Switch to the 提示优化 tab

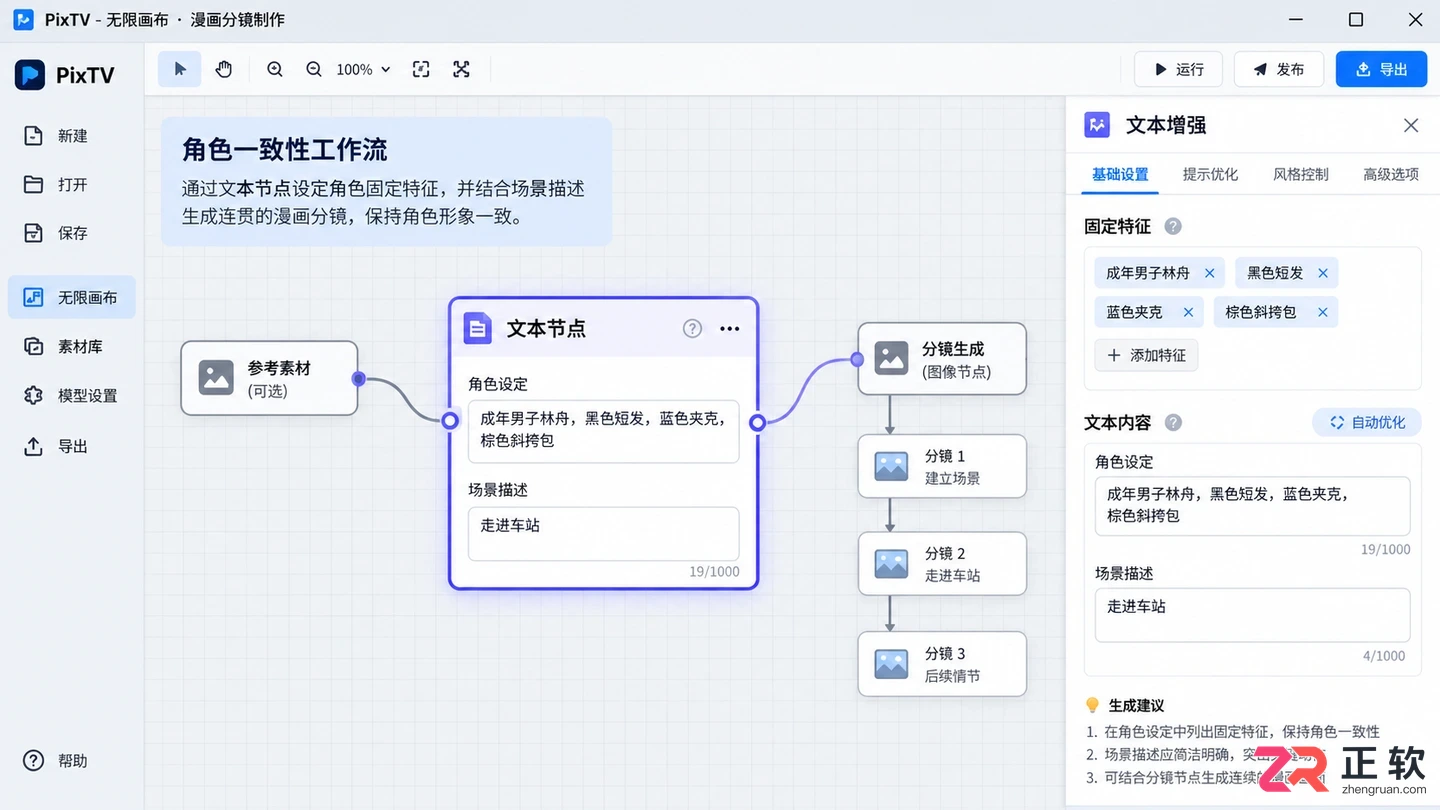point(1210,174)
